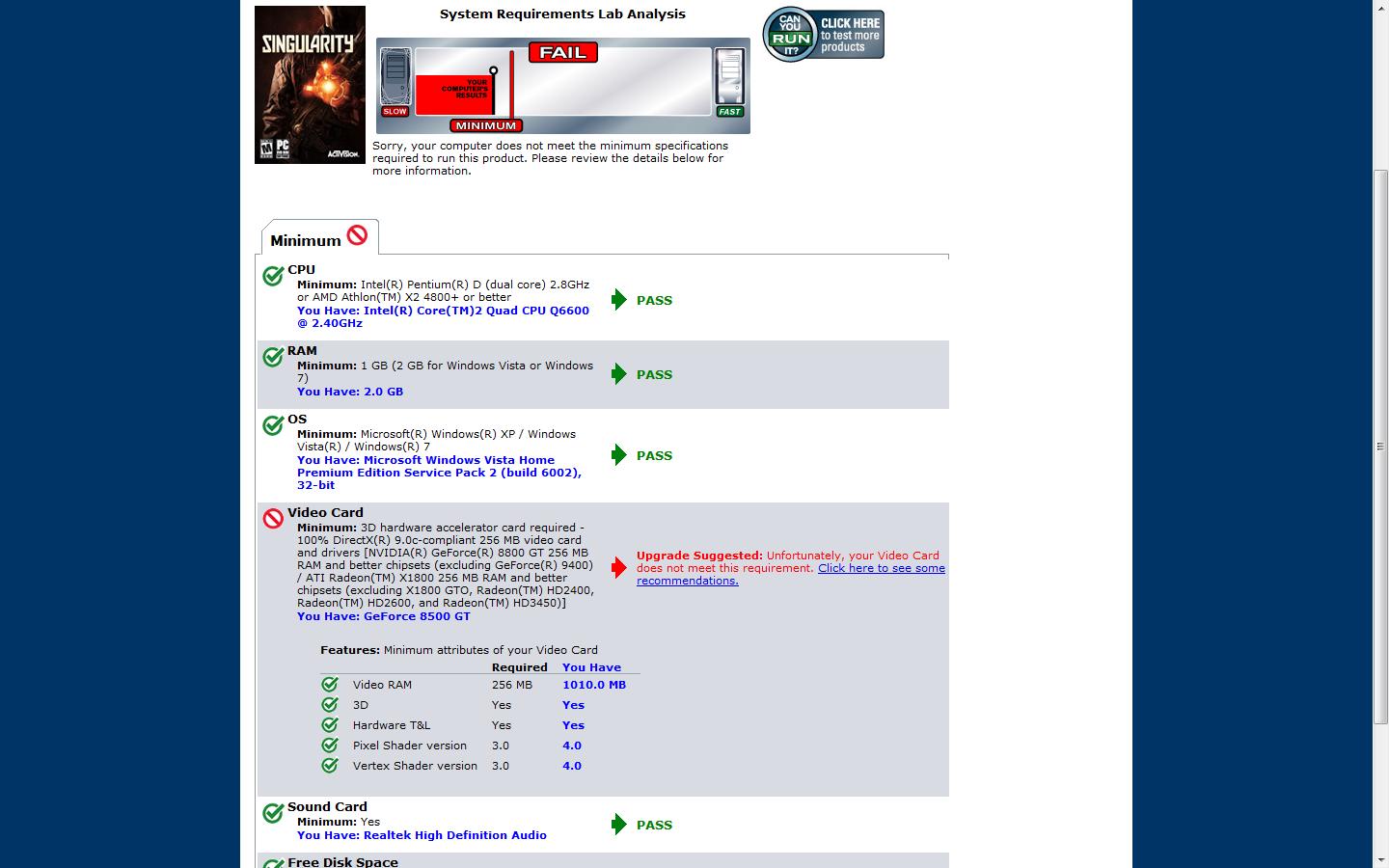This screenshot has height=868, width=1389.
Task: Click the 'Free Disk Space' heading
Action: [342, 862]
